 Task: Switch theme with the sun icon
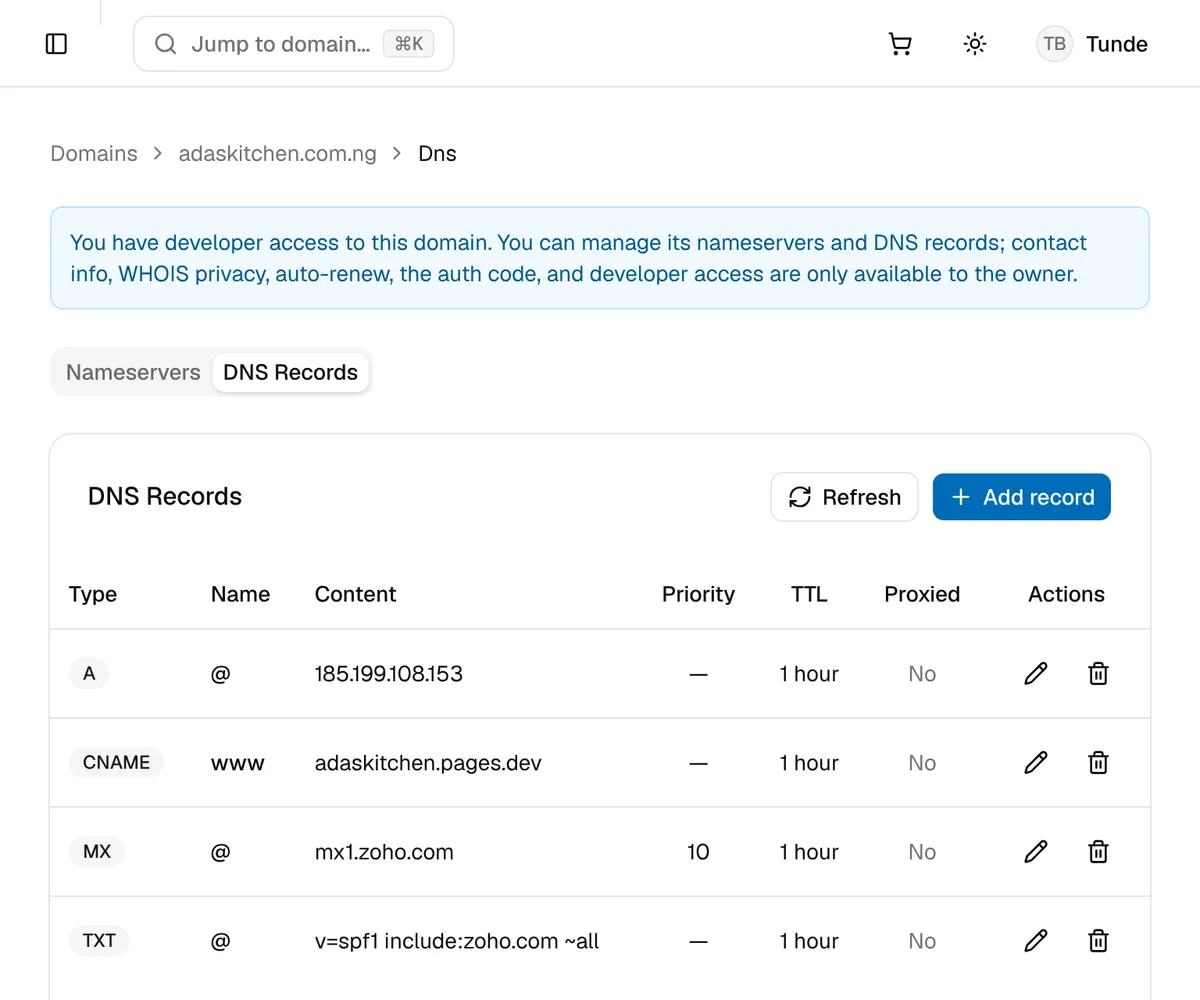click(974, 44)
